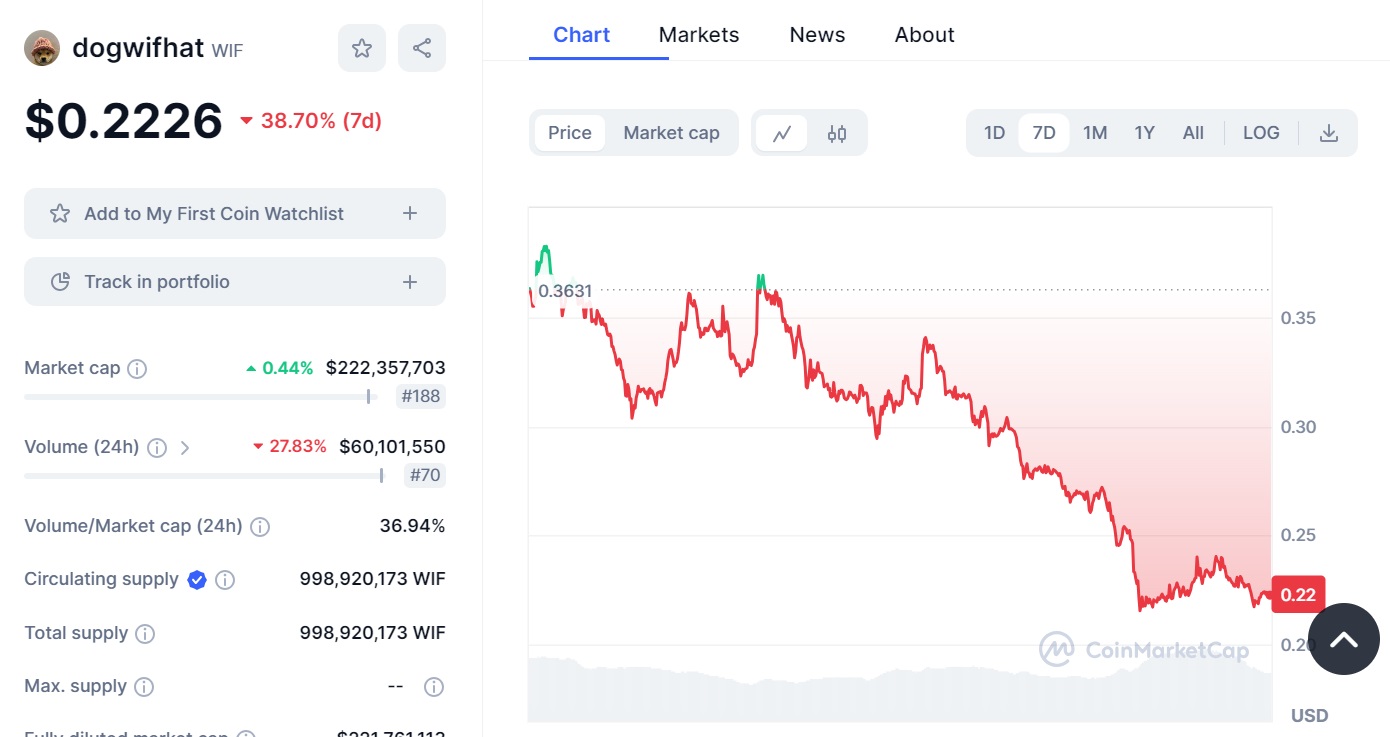Click the 36.94% volume ratio value
1390x737 pixels.
(412, 526)
